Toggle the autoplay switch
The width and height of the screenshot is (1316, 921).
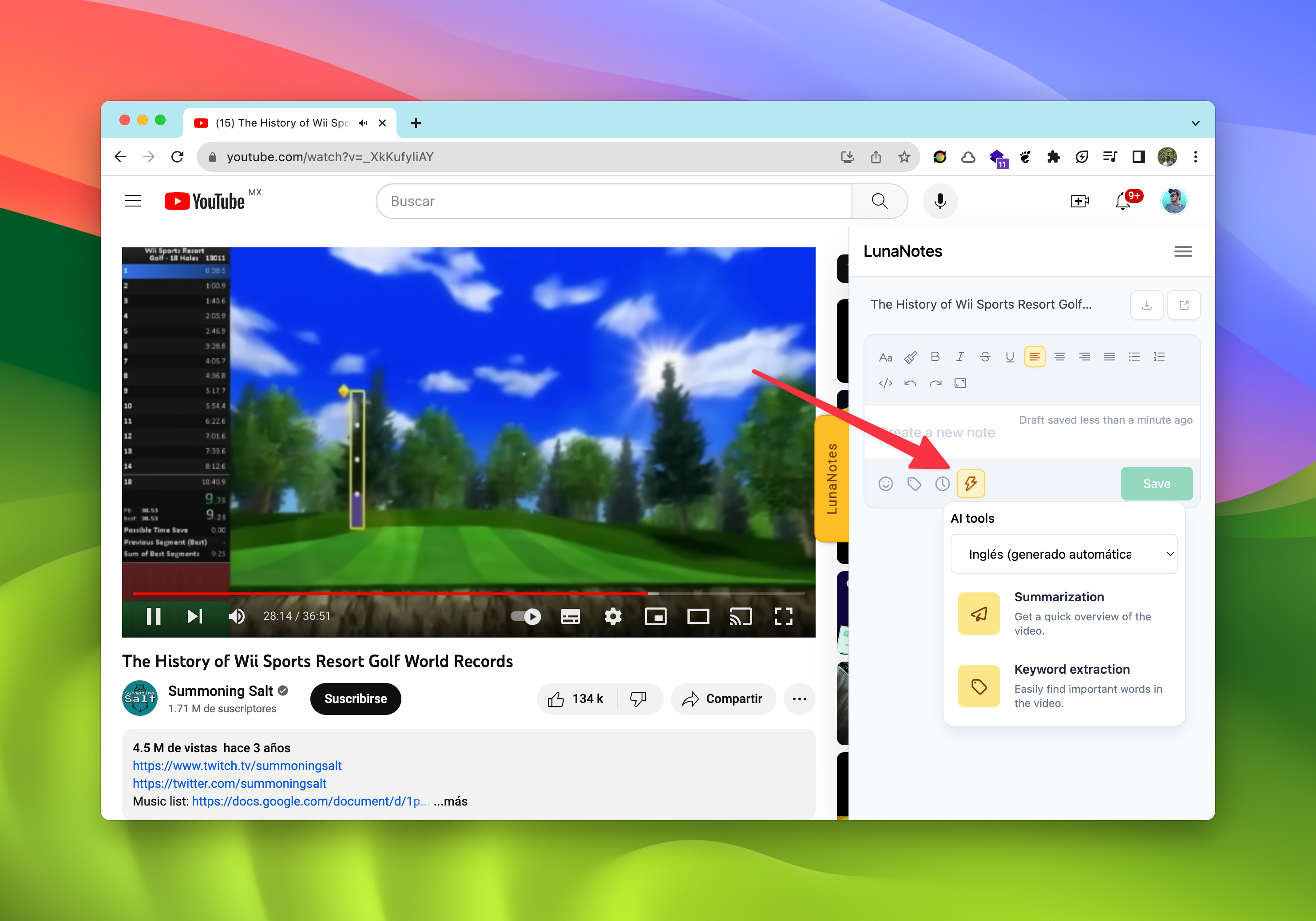click(526, 616)
